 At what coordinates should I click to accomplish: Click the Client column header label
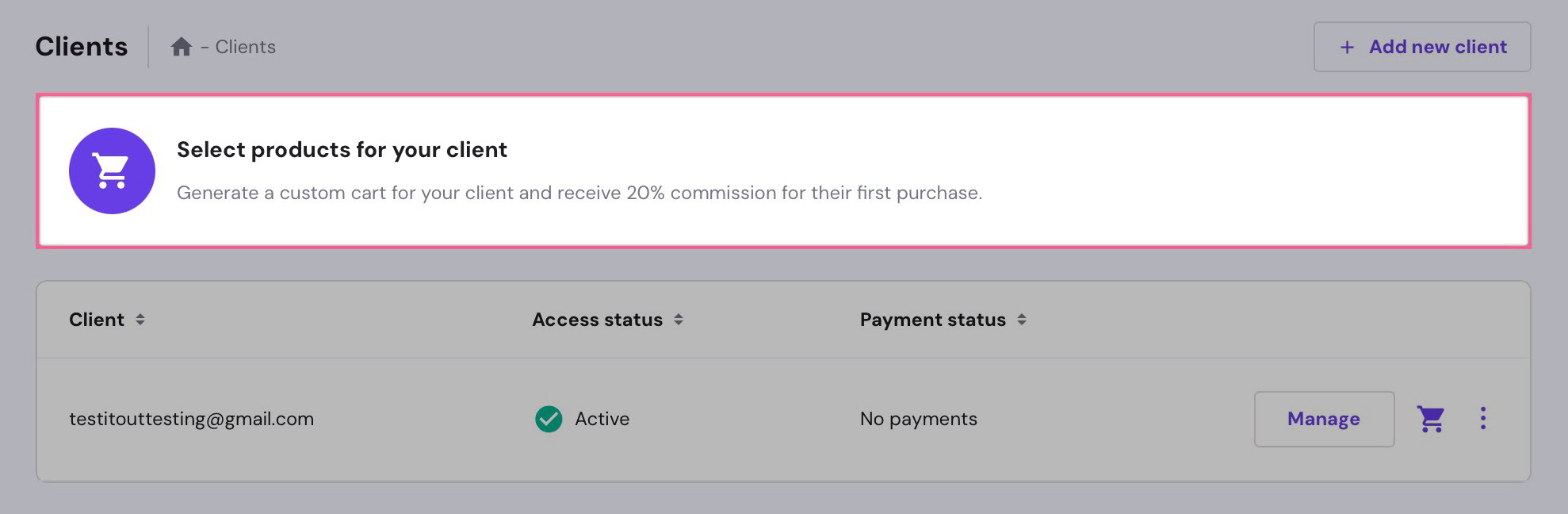click(x=97, y=320)
